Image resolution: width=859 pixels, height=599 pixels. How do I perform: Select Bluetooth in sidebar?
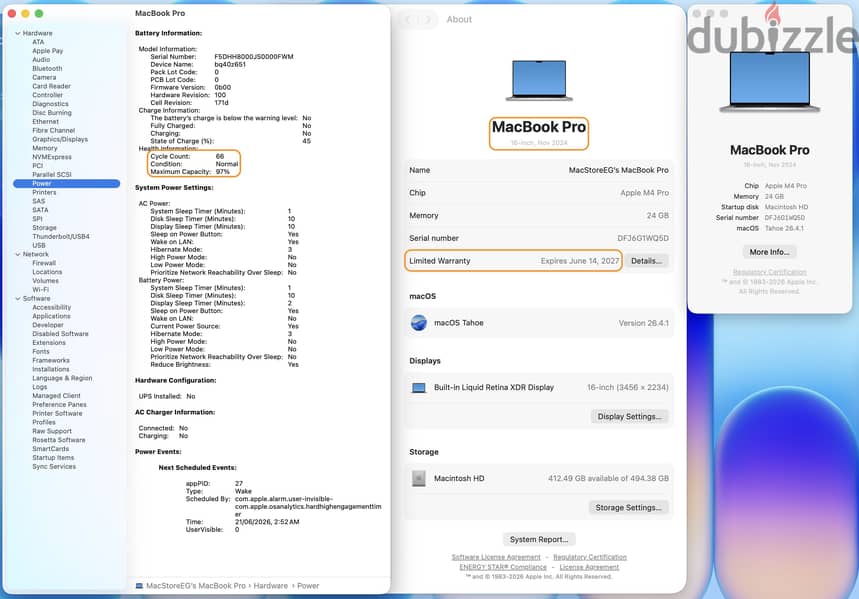(47, 69)
